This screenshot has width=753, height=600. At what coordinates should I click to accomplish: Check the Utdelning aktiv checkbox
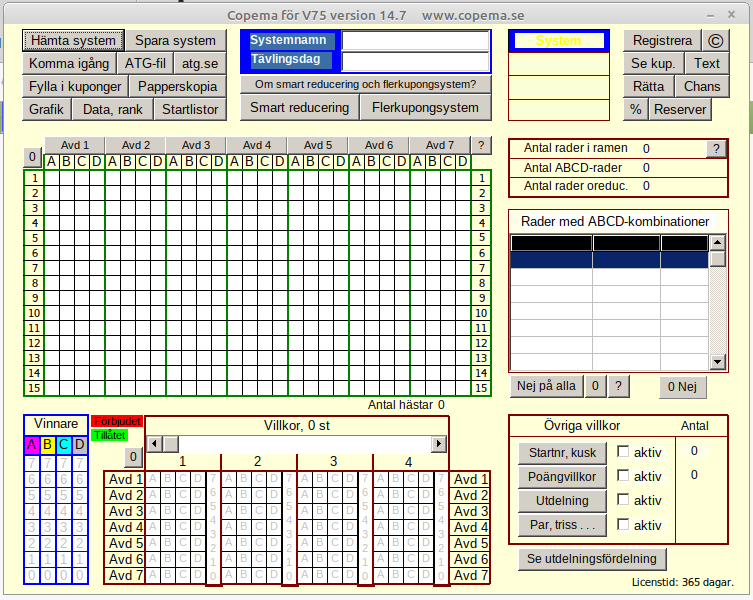coord(623,501)
